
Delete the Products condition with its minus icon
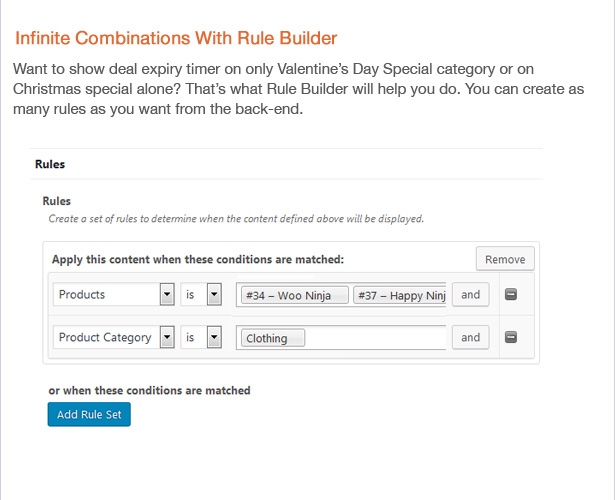[511, 294]
